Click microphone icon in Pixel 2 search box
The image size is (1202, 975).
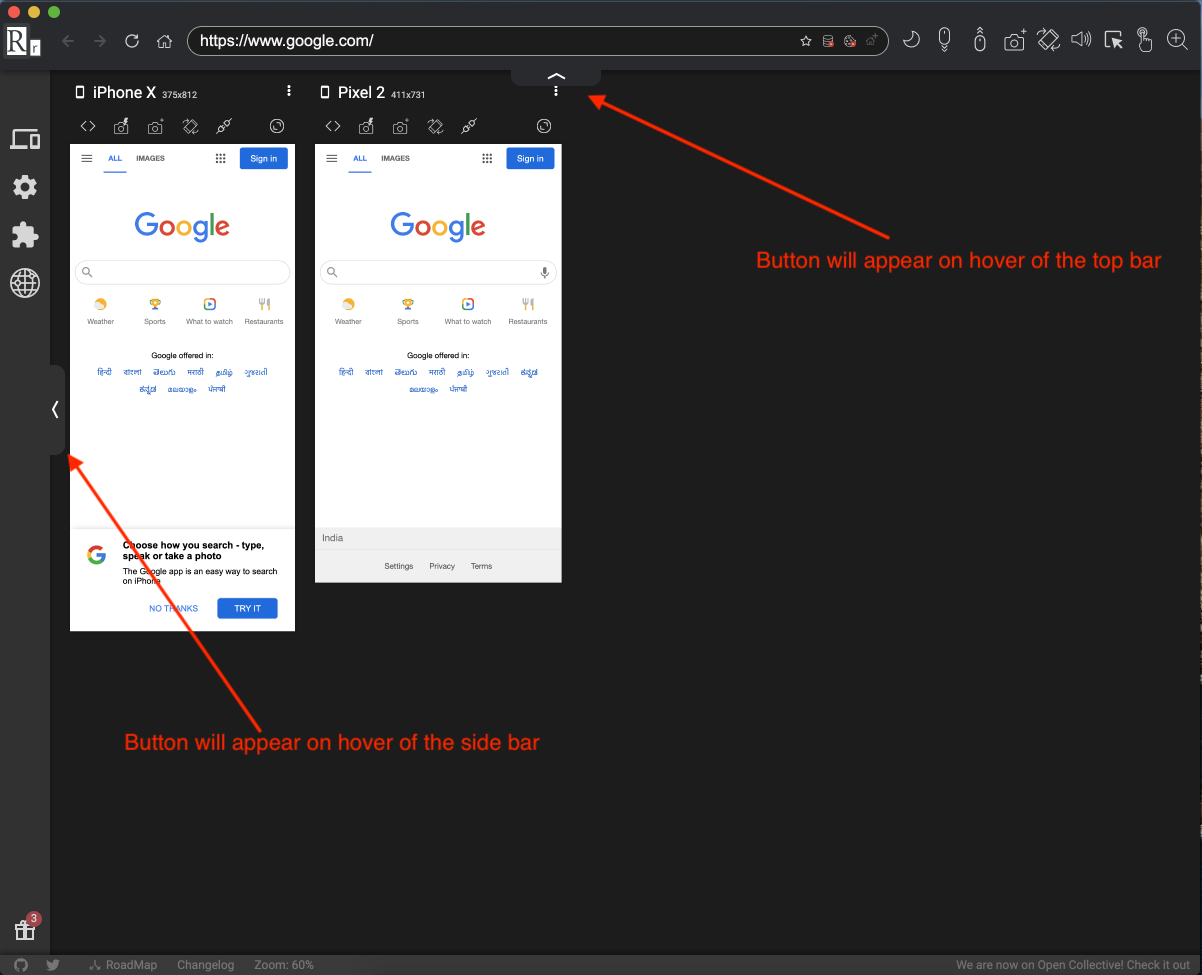coord(545,272)
